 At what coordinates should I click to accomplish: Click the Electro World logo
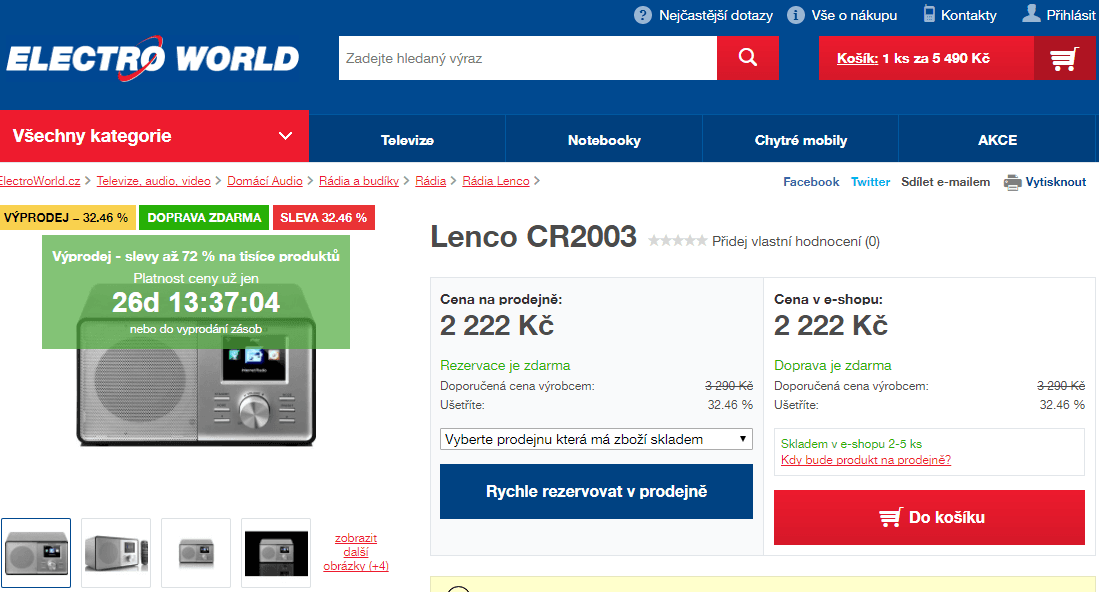tap(153, 58)
